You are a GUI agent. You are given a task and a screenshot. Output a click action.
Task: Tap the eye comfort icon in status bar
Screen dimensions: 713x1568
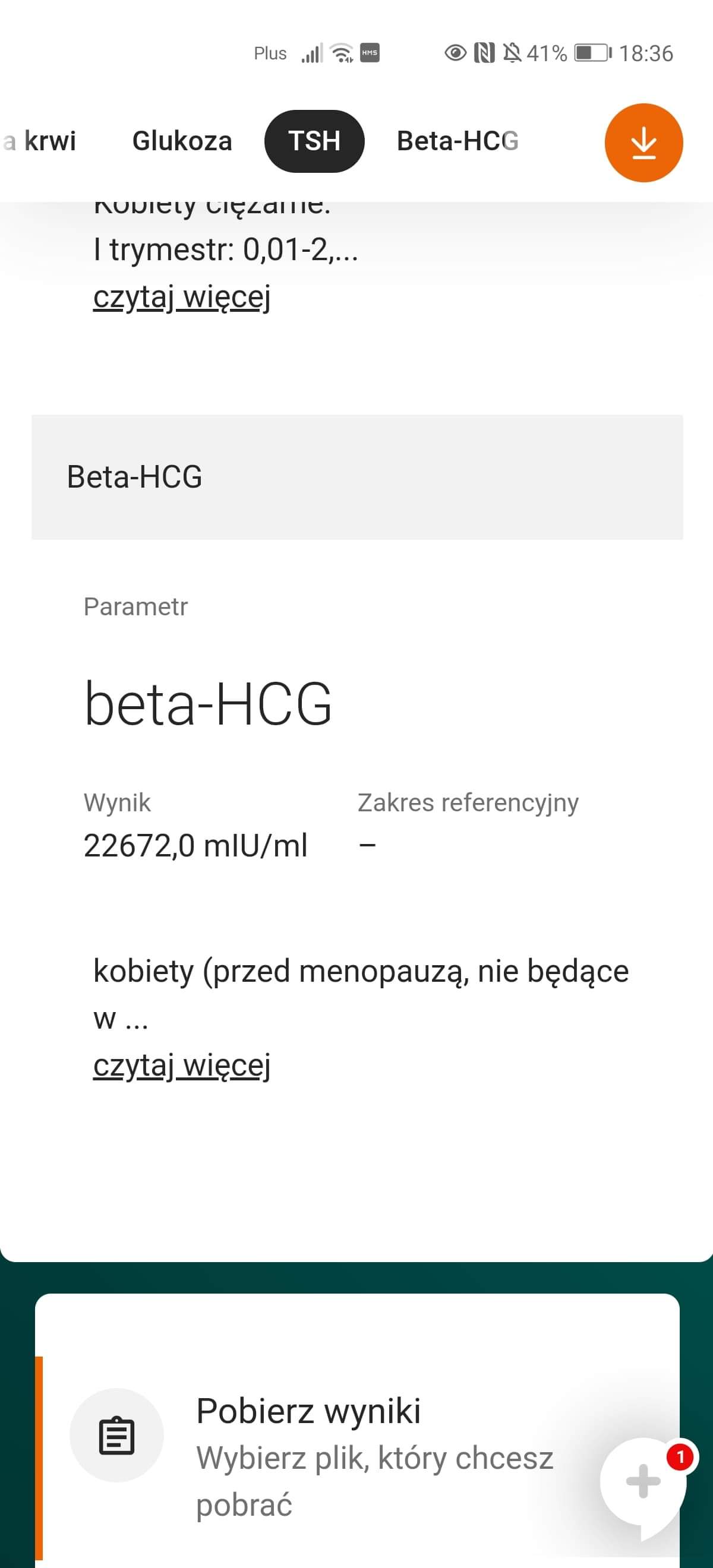point(455,53)
